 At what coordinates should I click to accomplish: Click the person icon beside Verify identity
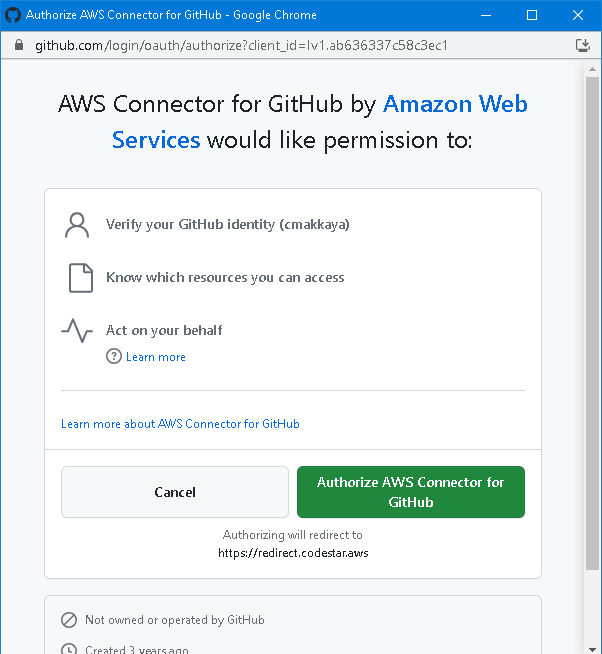point(77,225)
